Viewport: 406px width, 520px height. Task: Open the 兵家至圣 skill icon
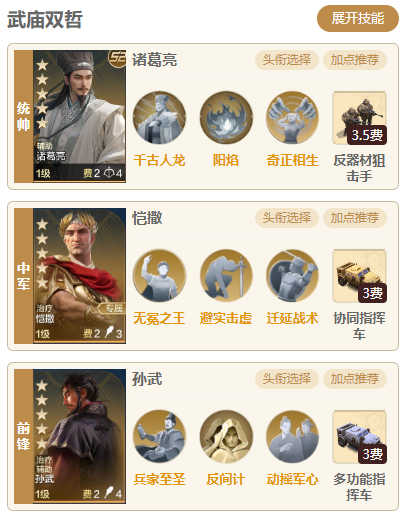click(159, 437)
